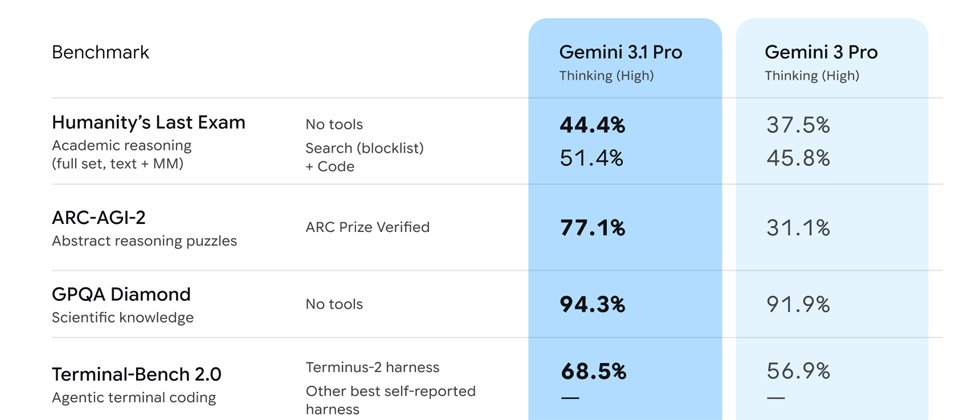
Task: Open the GPQA Diamond benchmark title
Action: 121,295
